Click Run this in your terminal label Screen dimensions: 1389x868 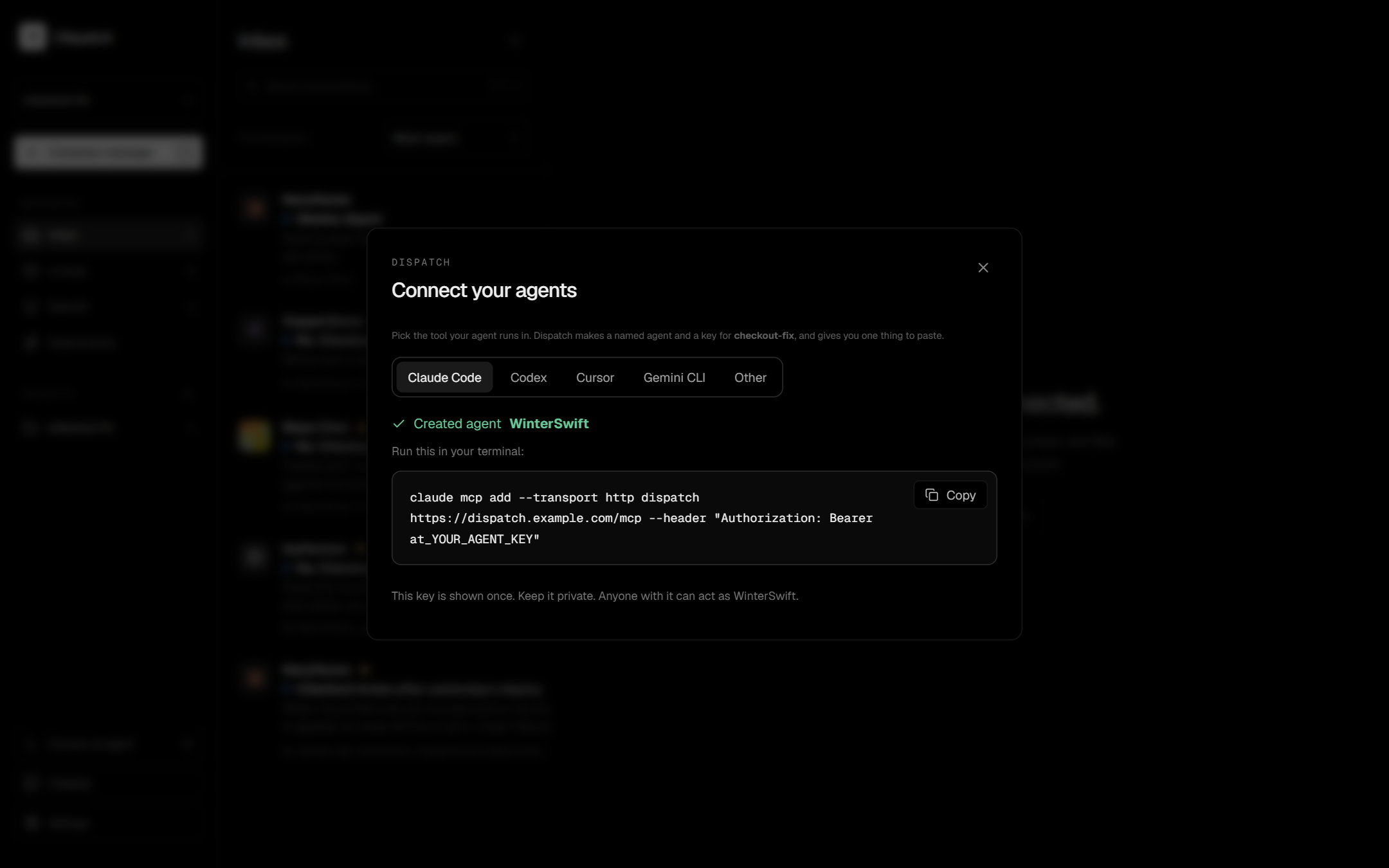[x=458, y=451]
